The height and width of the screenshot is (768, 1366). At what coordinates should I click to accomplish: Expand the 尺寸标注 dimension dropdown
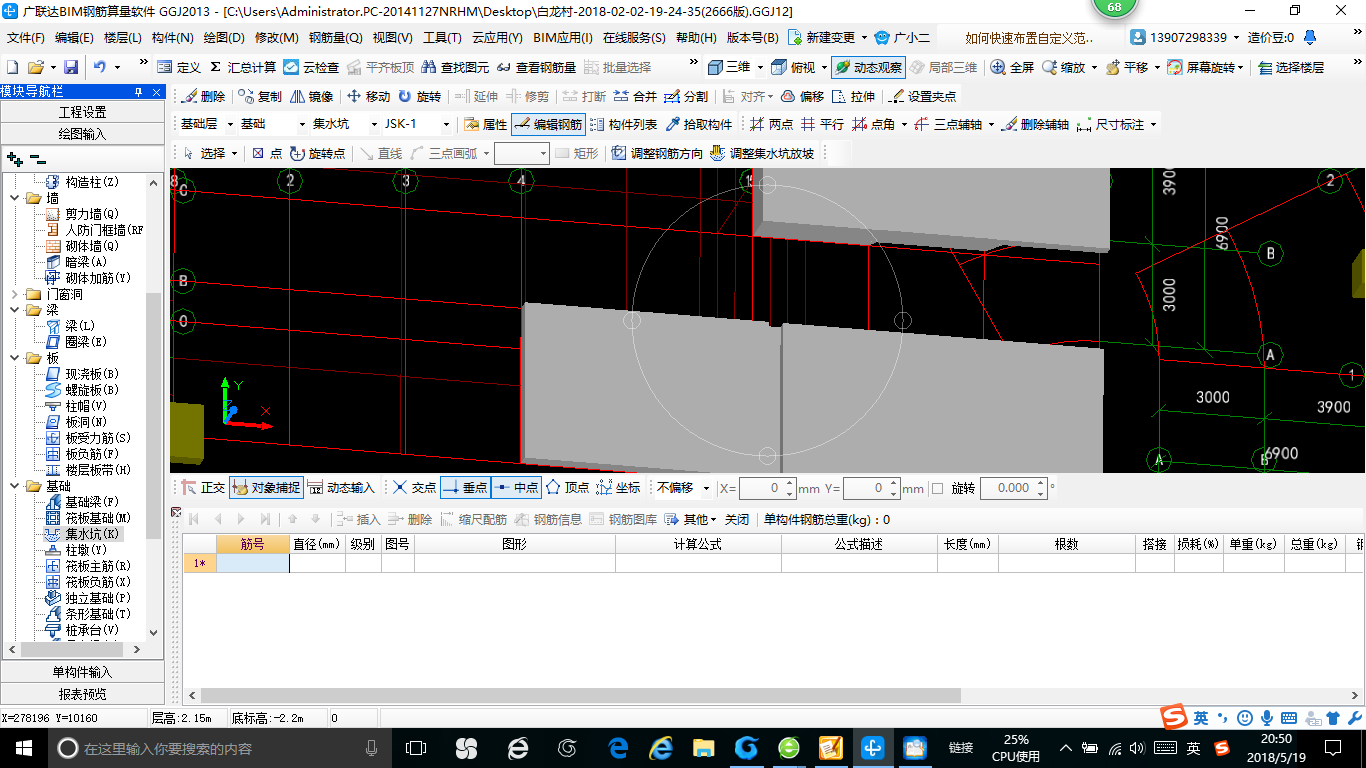point(1153,125)
